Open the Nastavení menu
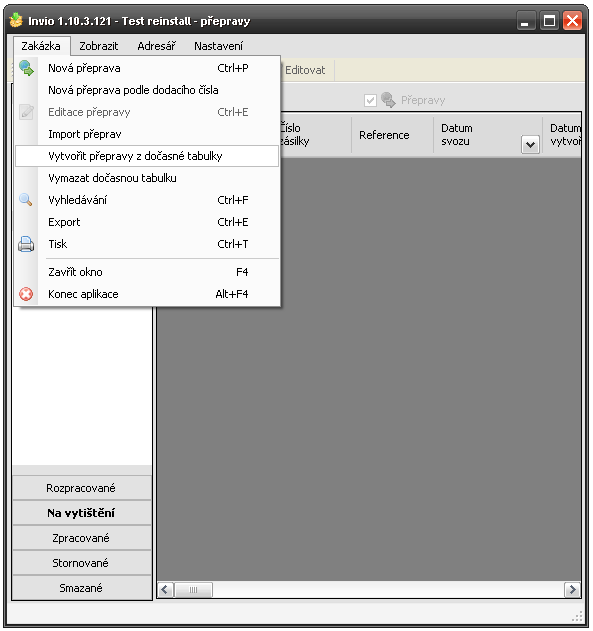The width and height of the screenshot is (593, 631). pos(218,46)
